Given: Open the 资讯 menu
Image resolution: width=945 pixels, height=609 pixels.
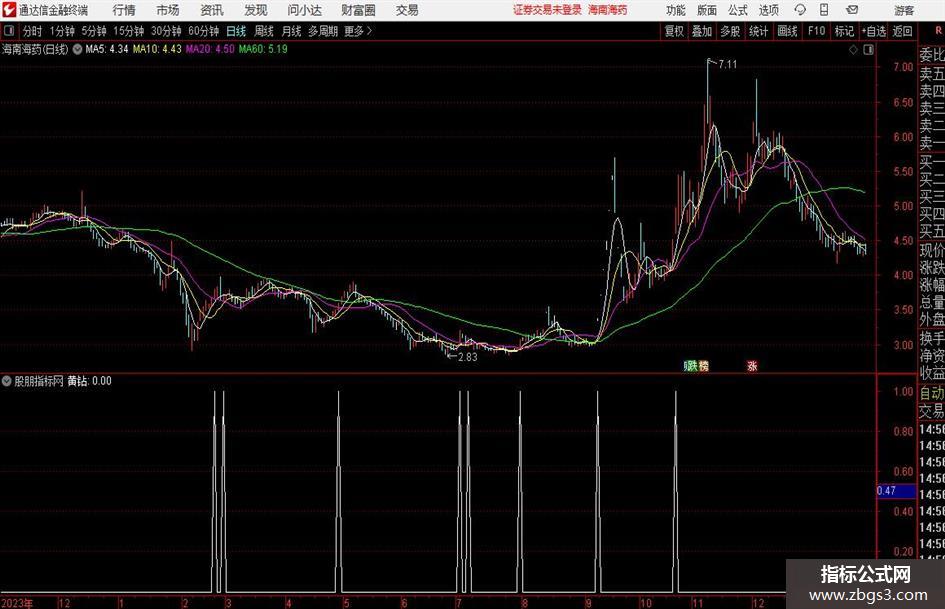Looking at the screenshot, I should pos(212,10).
